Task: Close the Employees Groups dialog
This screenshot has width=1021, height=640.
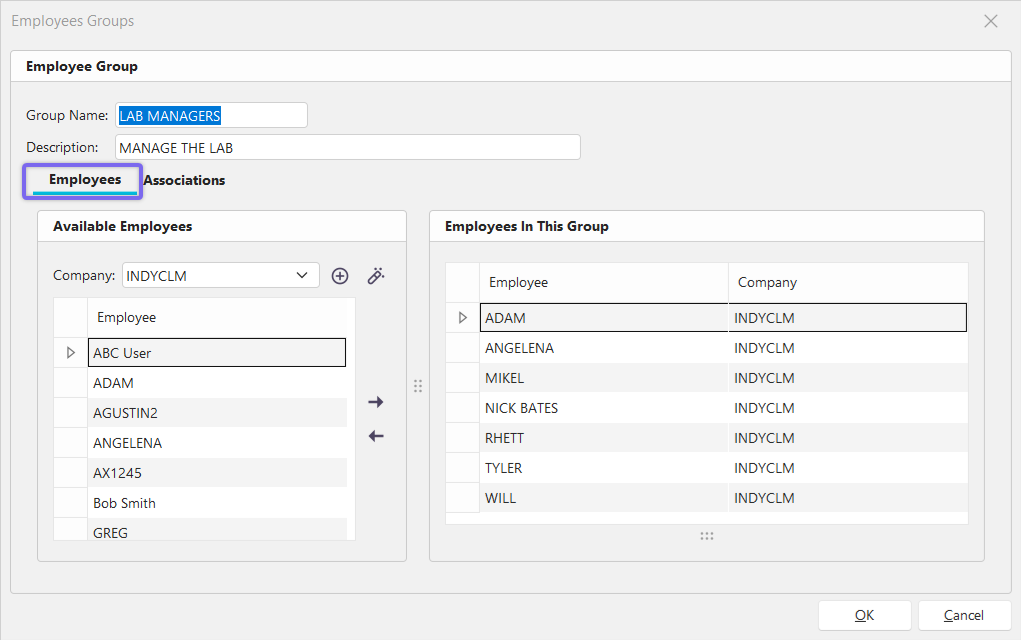Action: point(991,21)
